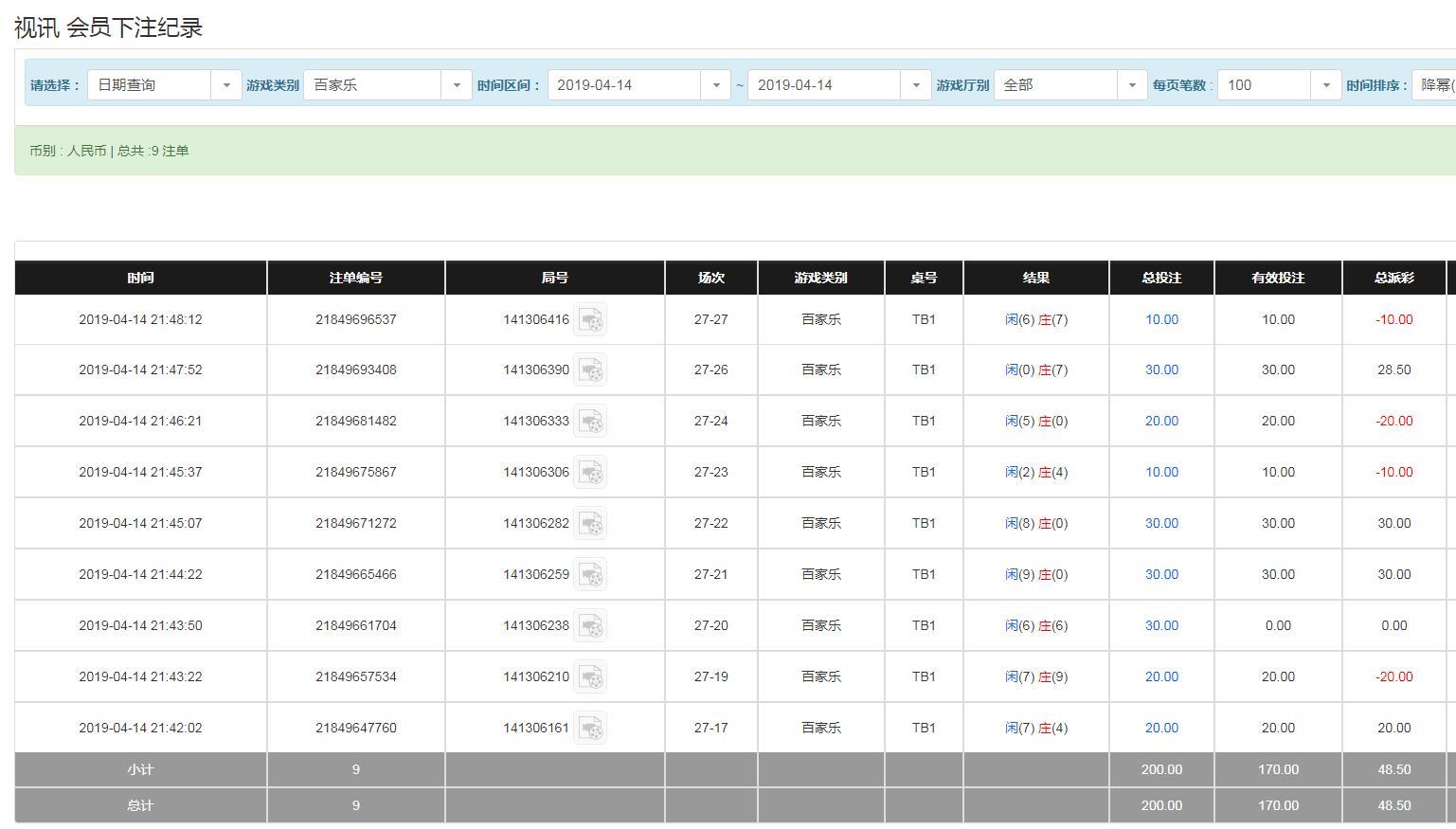1456x829 pixels.
Task: Click total bet 20.00 link for order 21849647760
Action: pos(1161,728)
